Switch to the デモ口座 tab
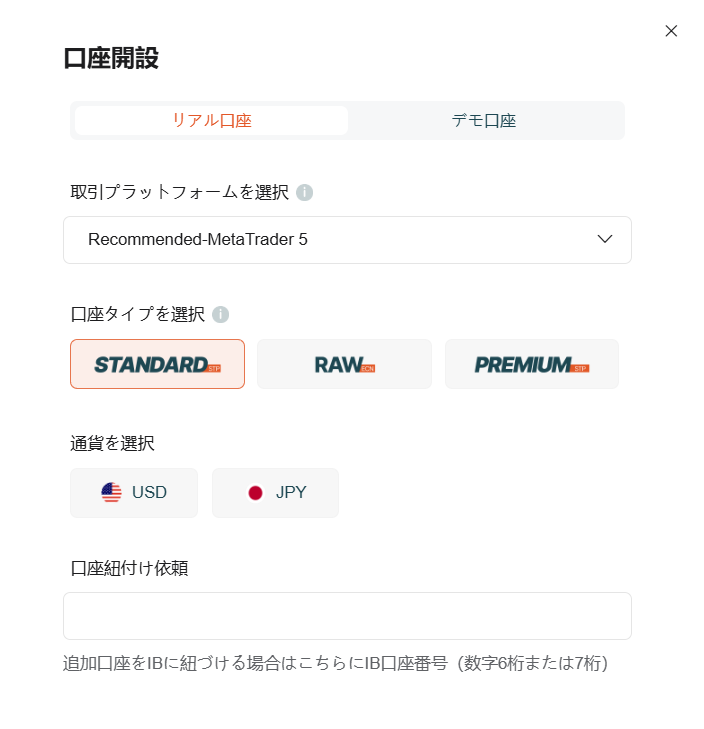The height and width of the screenshot is (729, 704). [484, 121]
